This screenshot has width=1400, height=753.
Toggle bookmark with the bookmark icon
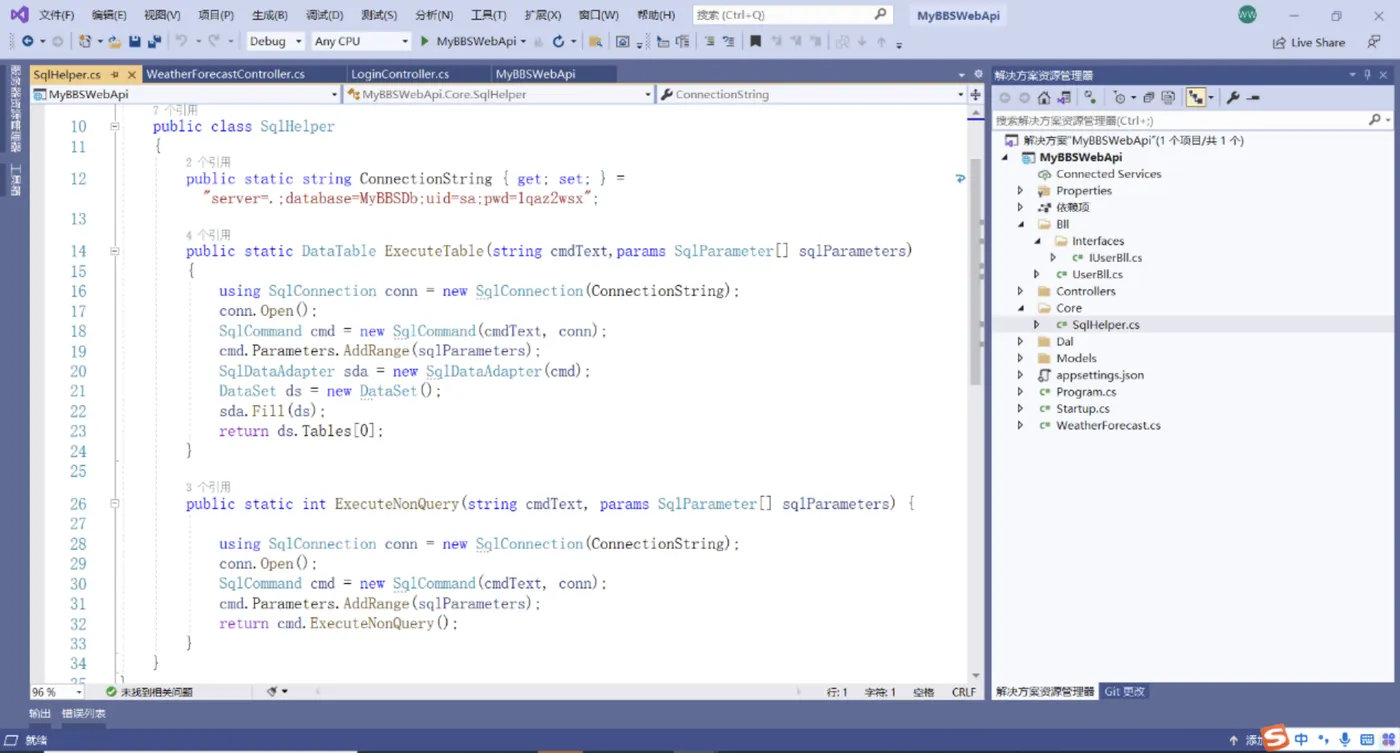tap(756, 41)
